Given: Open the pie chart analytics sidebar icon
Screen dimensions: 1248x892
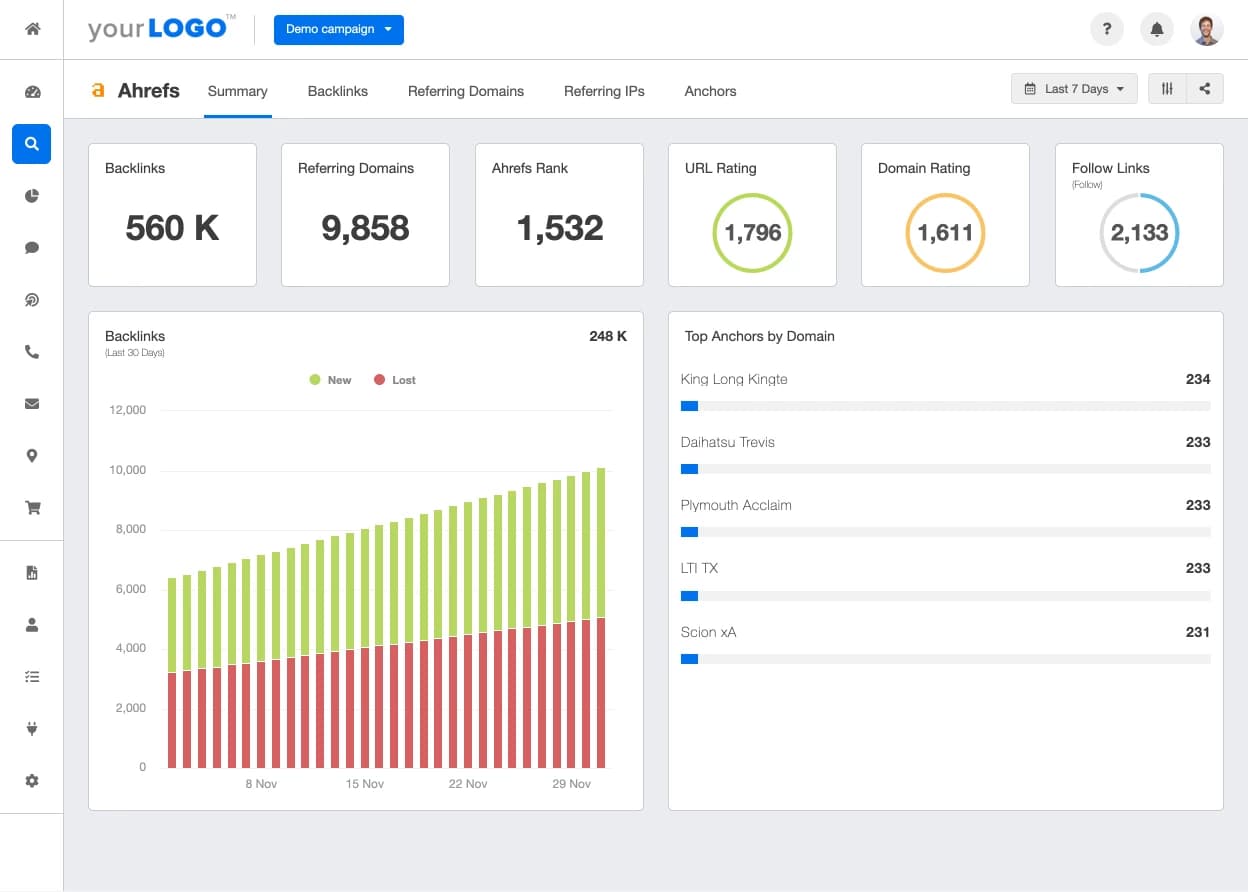Looking at the screenshot, I should pos(31,196).
